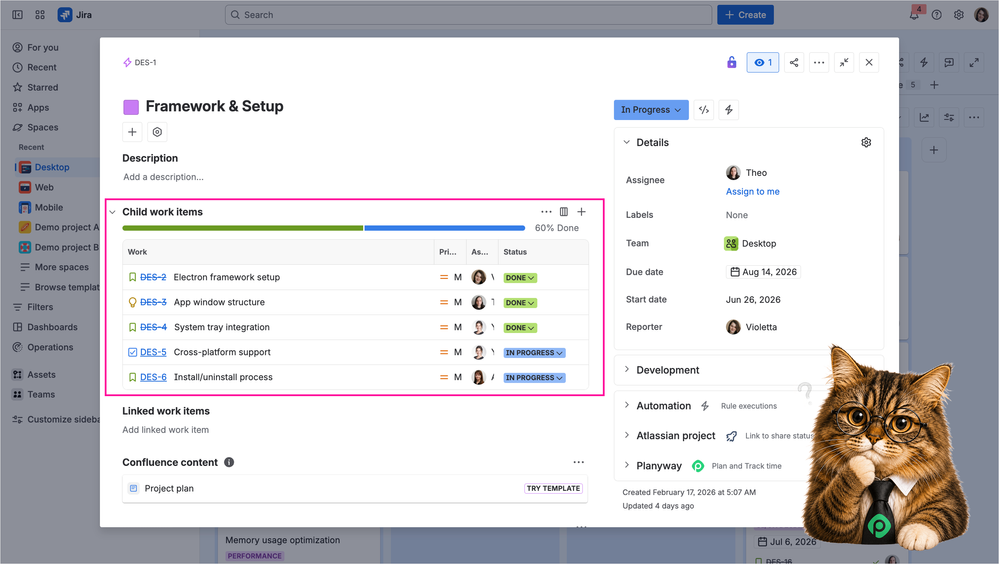
Task: Click the Assign to me link
Action: pyautogui.click(x=752, y=191)
